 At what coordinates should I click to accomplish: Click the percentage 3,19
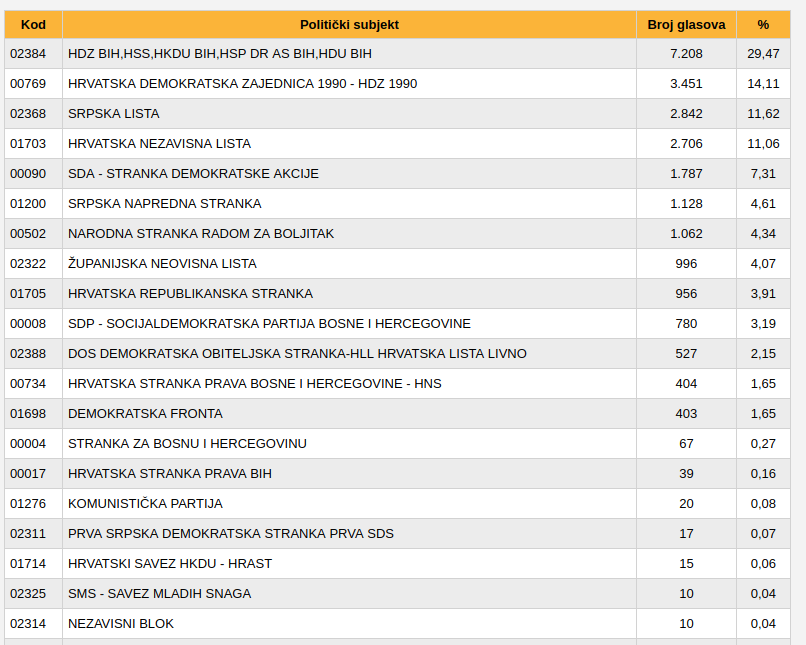tap(763, 324)
